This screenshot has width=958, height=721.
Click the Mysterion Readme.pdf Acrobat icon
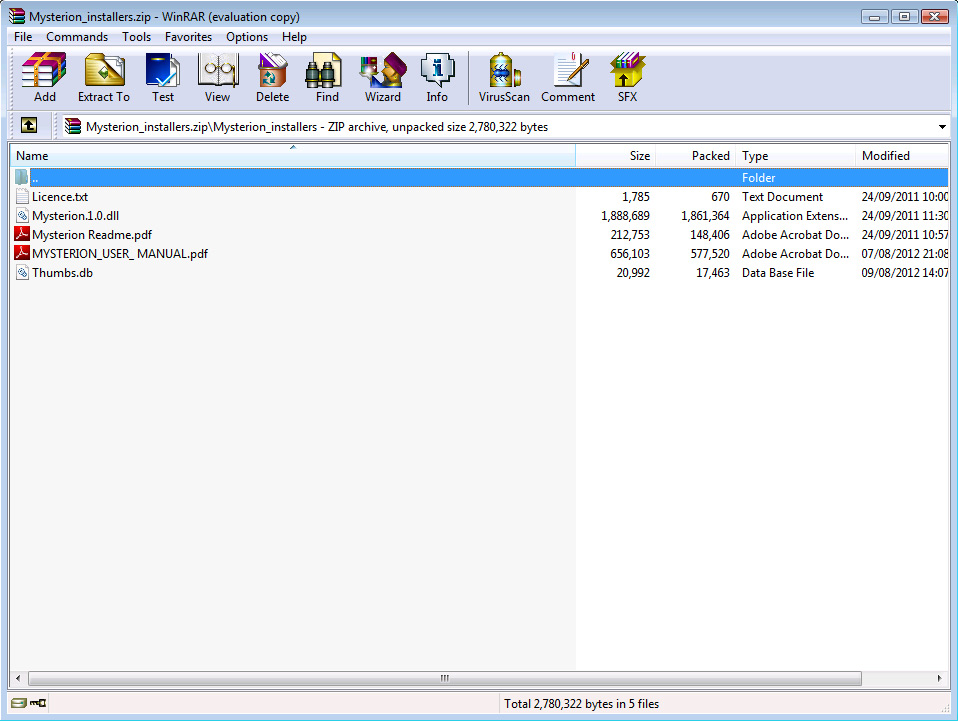click(22, 234)
